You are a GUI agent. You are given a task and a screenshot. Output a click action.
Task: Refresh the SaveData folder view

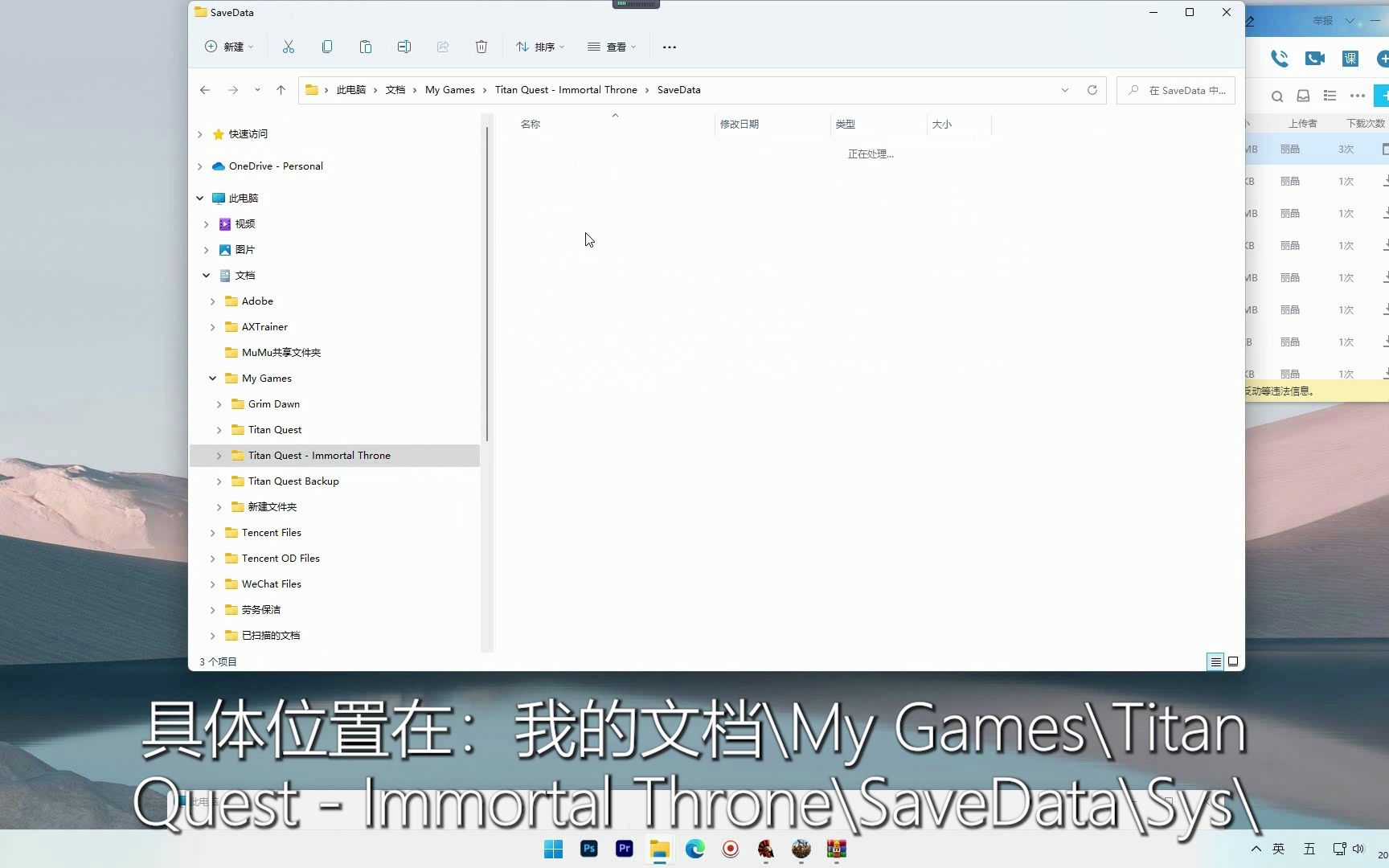(x=1092, y=90)
